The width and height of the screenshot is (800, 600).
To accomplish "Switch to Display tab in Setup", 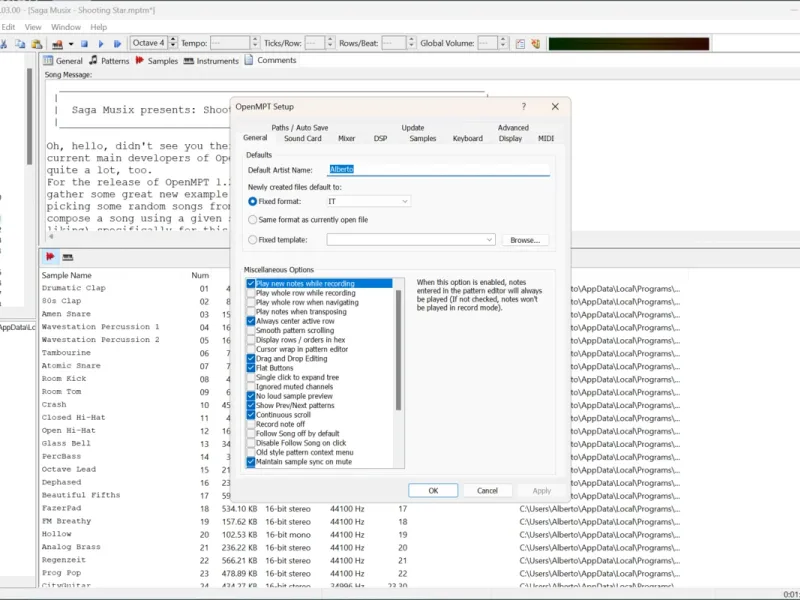I will pyautogui.click(x=510, y=138).
